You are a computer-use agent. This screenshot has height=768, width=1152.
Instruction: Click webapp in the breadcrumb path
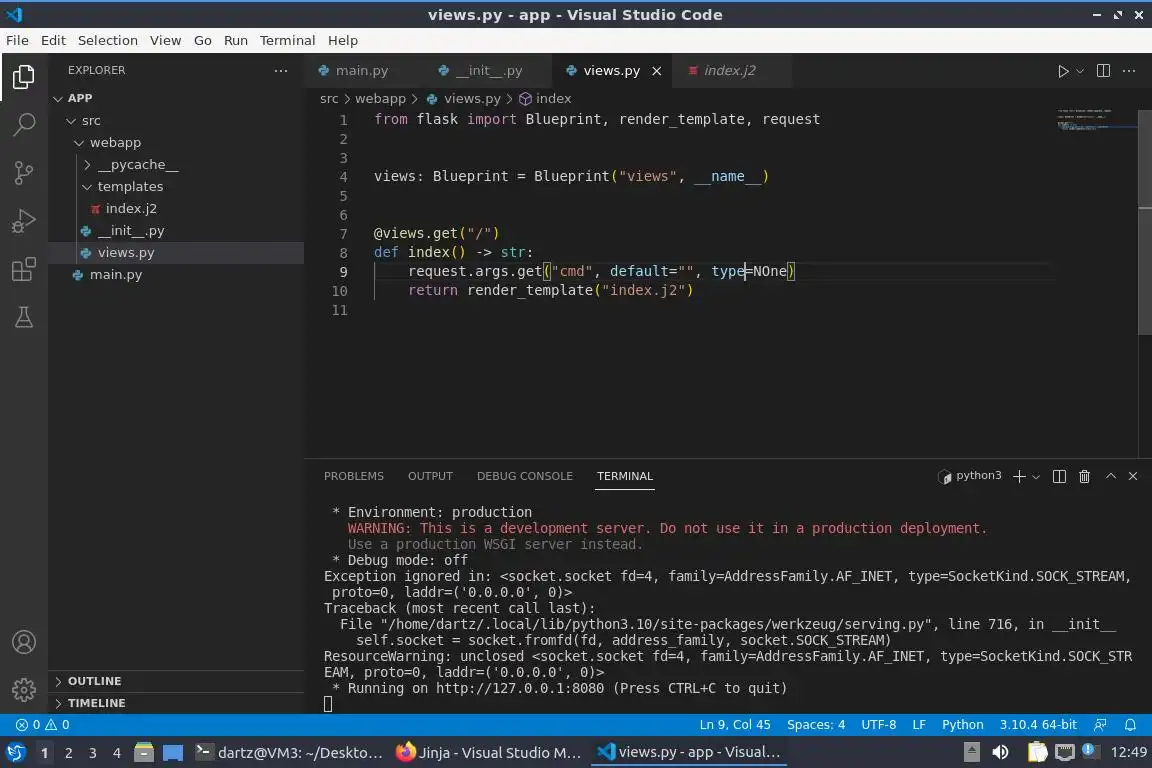(x=380, y=98)
